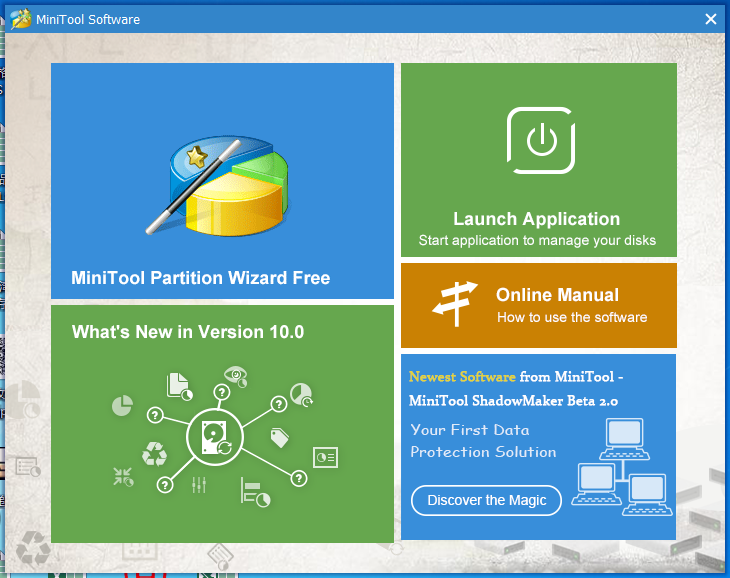730x578 pixels.
Task: Click the pie chart icon in What's New
Action: pyautogui.click(x=122, y=405)
